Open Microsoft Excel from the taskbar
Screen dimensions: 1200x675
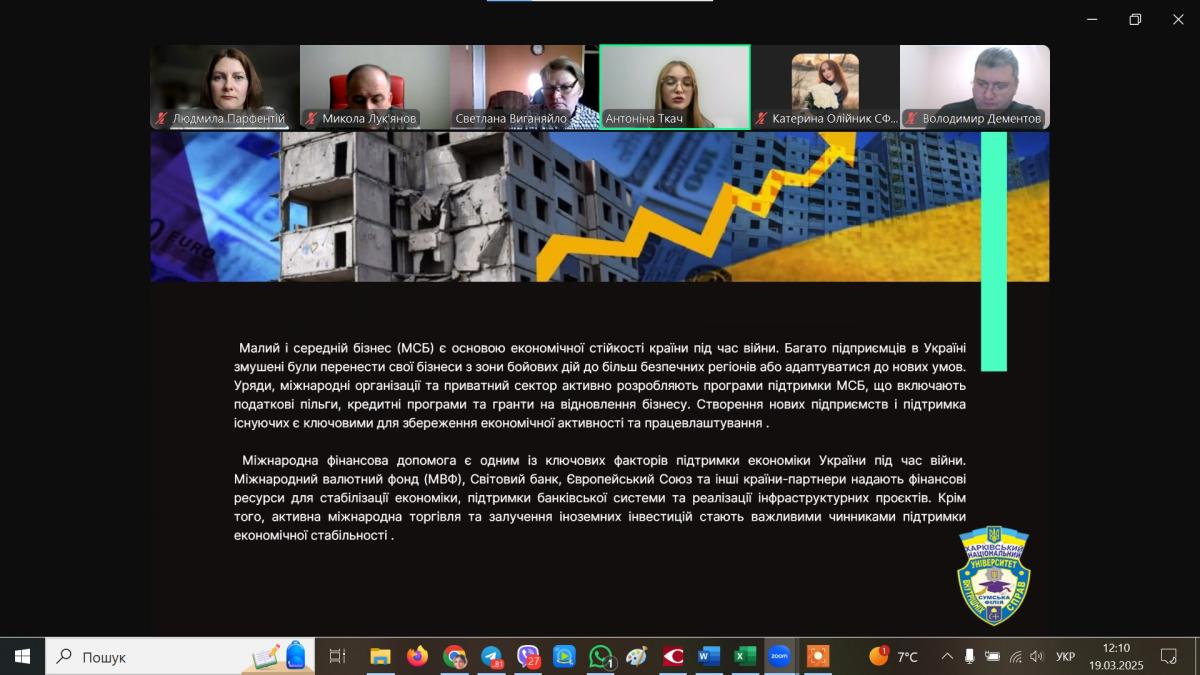[x=745, y=656]
